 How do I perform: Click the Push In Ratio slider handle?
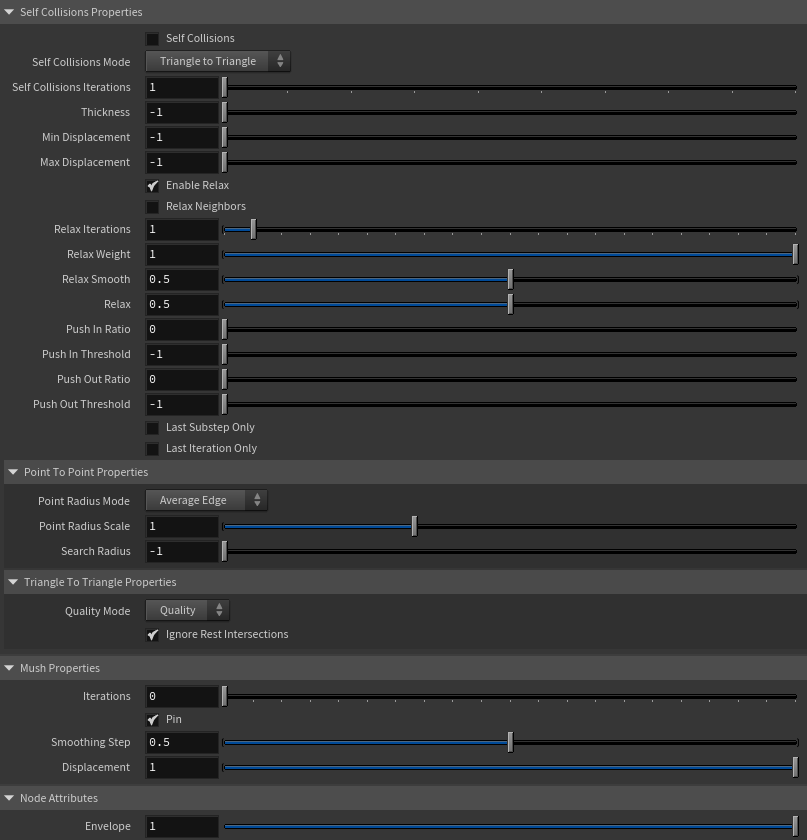pos(225,329)
